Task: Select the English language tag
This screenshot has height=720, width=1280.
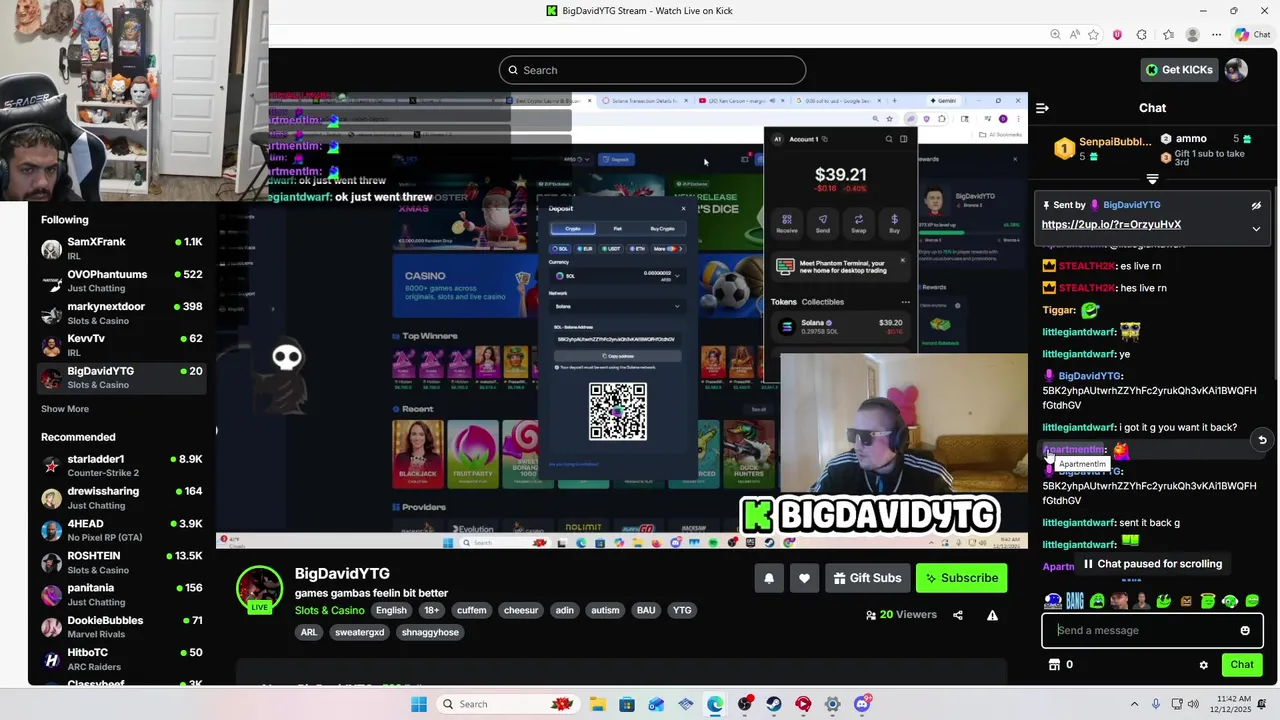Action: pos(391,610)
